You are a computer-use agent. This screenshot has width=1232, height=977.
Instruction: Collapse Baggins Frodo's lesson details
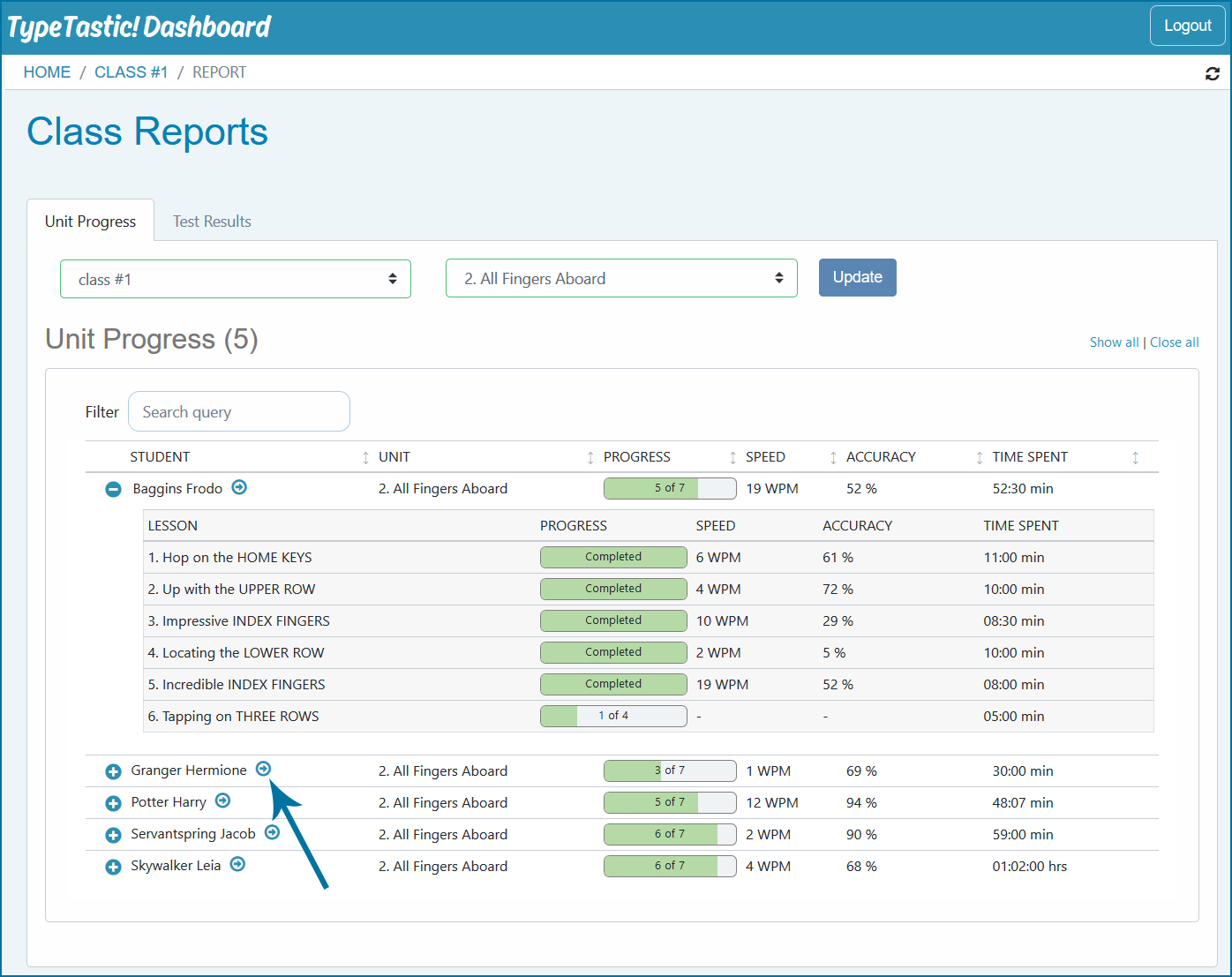(x=113, y=489)
